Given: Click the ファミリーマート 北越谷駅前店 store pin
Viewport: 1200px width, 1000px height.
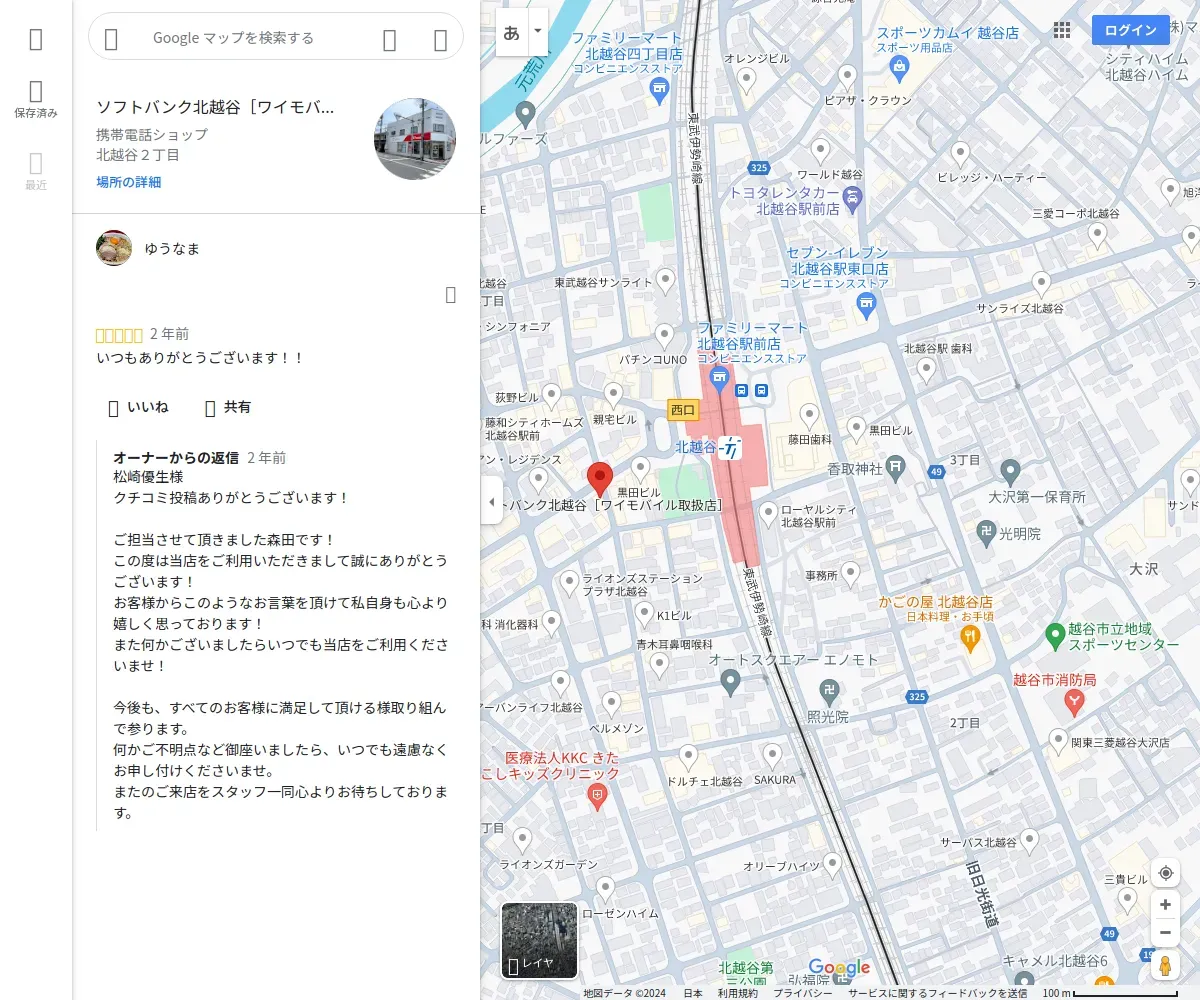Looking at the screenshot, I should click(718, 379).
